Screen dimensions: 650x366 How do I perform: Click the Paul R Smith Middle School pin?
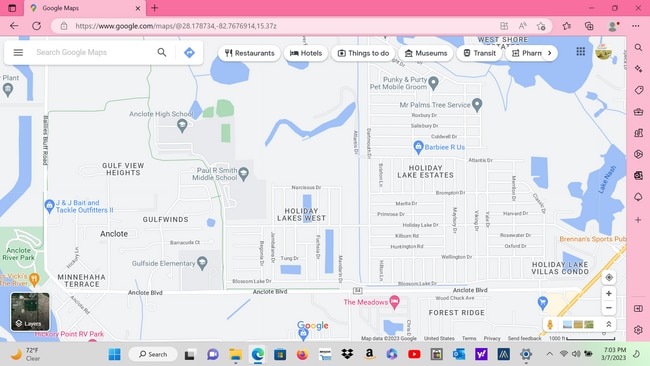[x=244, y=174]
